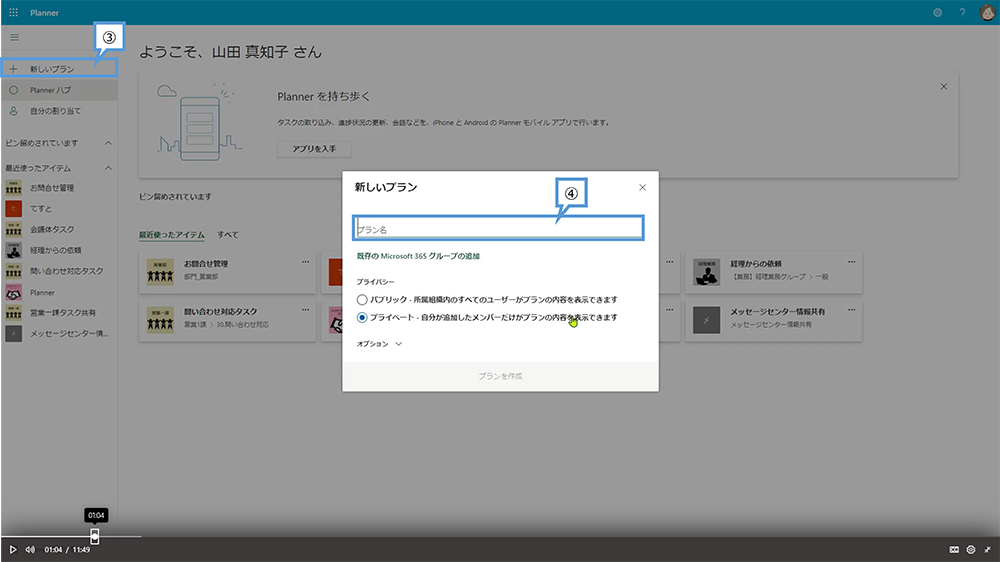
Task: Select the パブリック privacy option
Action: 362,300
